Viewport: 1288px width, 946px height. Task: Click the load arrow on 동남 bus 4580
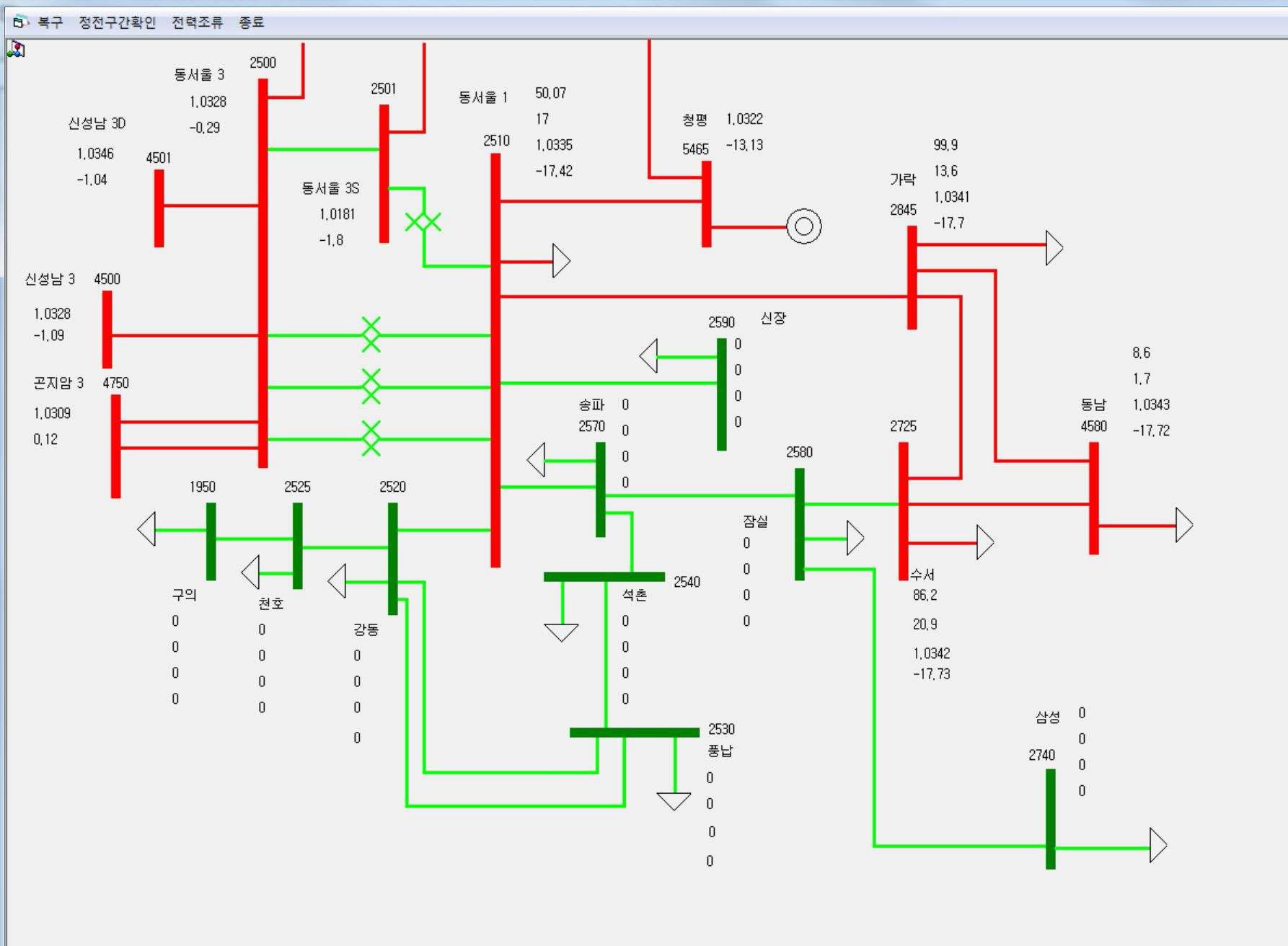[x=1184, y=525]
